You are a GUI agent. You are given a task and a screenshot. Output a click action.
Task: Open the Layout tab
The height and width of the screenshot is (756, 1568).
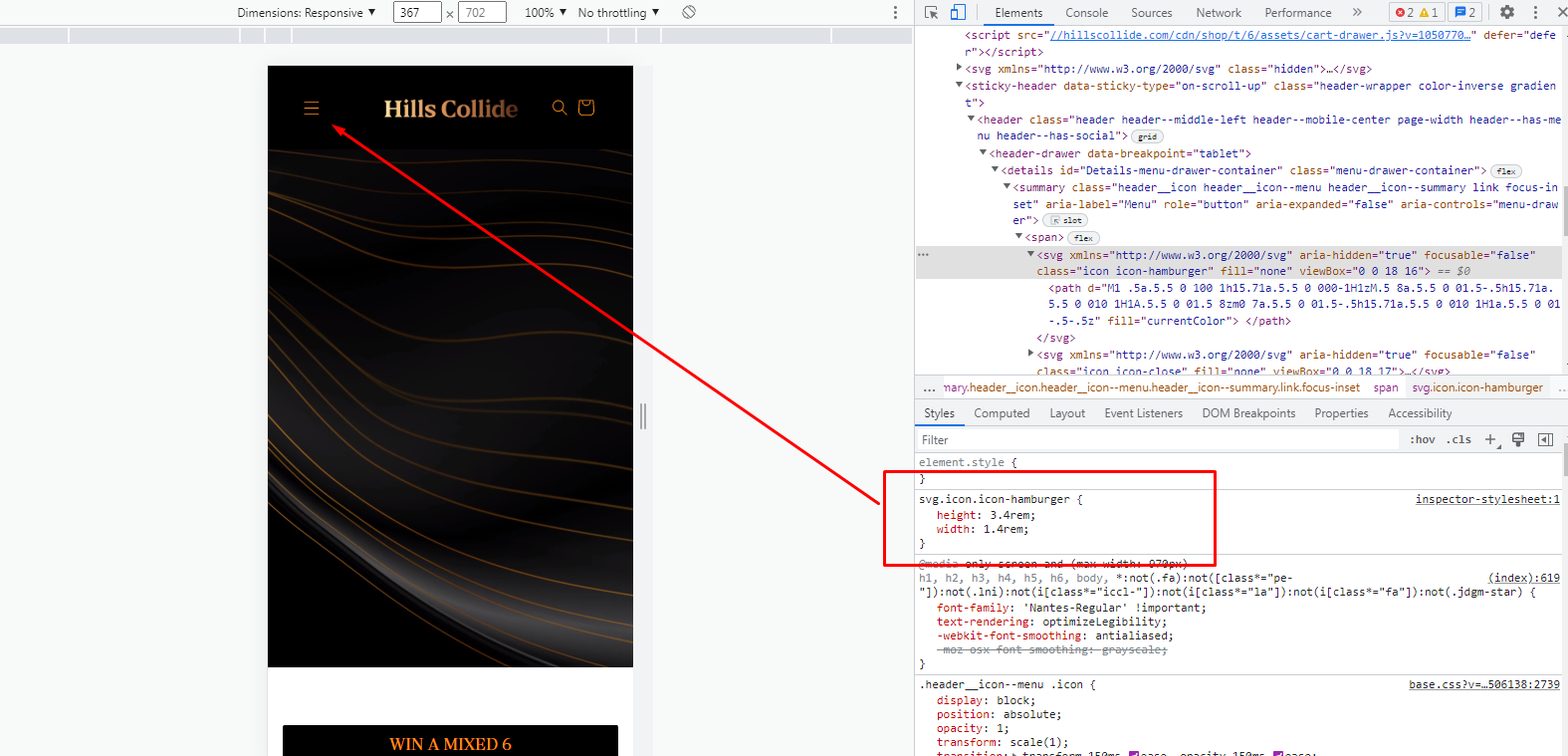click(1067, 413)
